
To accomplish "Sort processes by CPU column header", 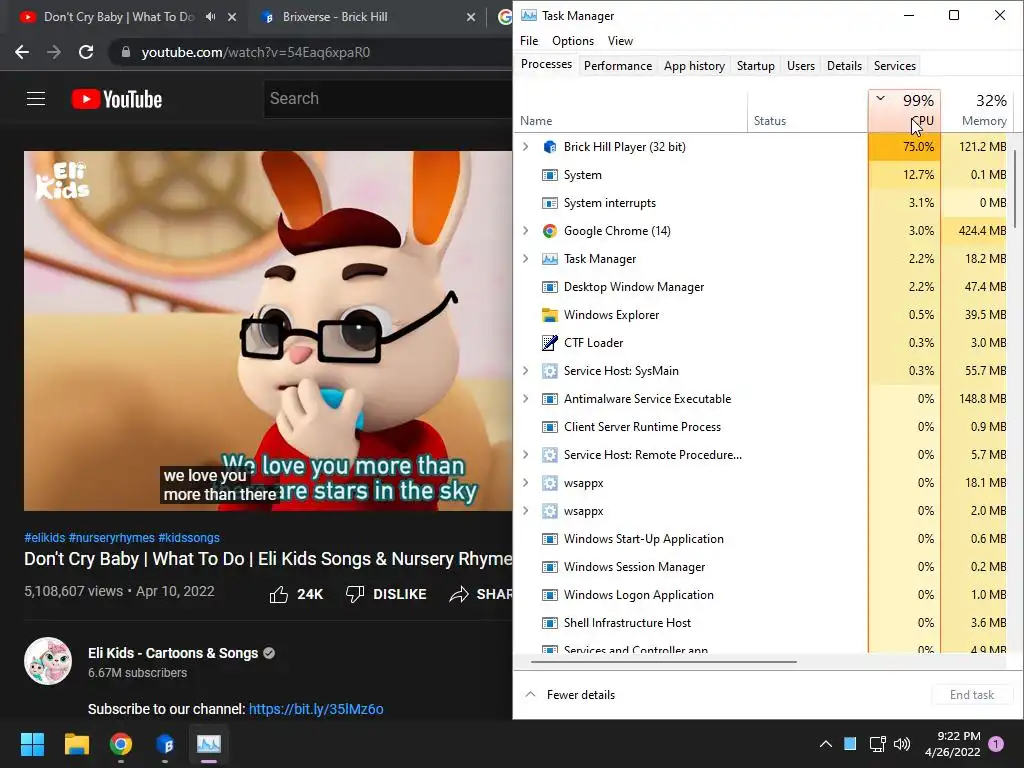I will point(904,111).
